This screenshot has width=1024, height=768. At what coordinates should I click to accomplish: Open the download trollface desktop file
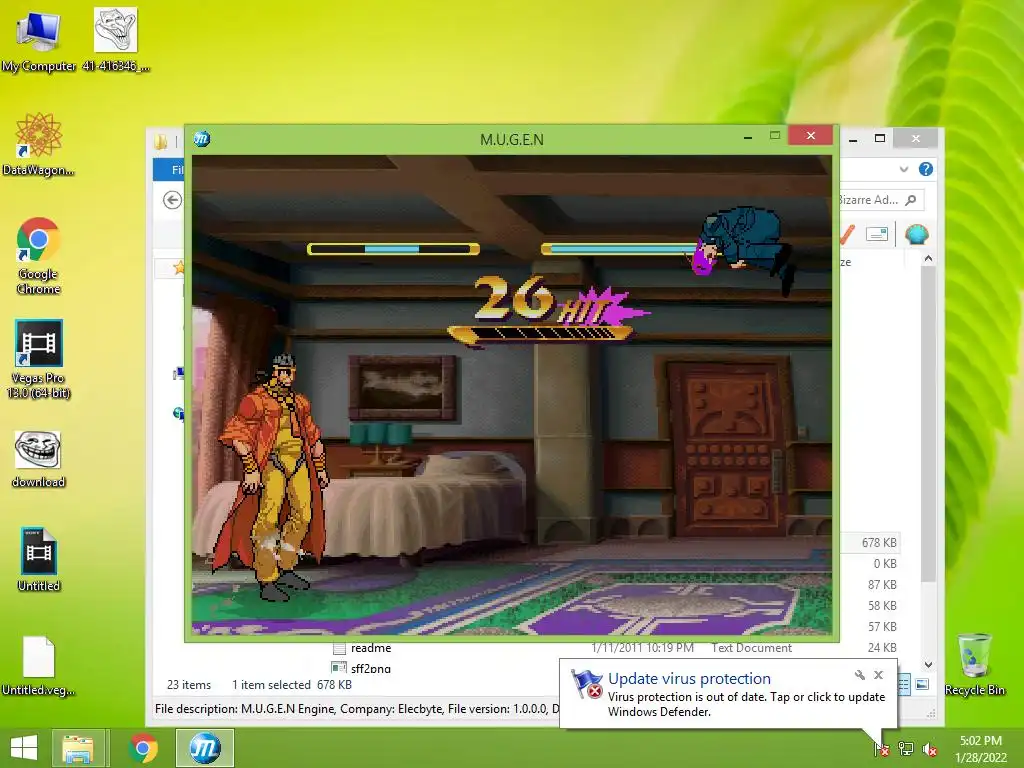click(x=38, y=459)
